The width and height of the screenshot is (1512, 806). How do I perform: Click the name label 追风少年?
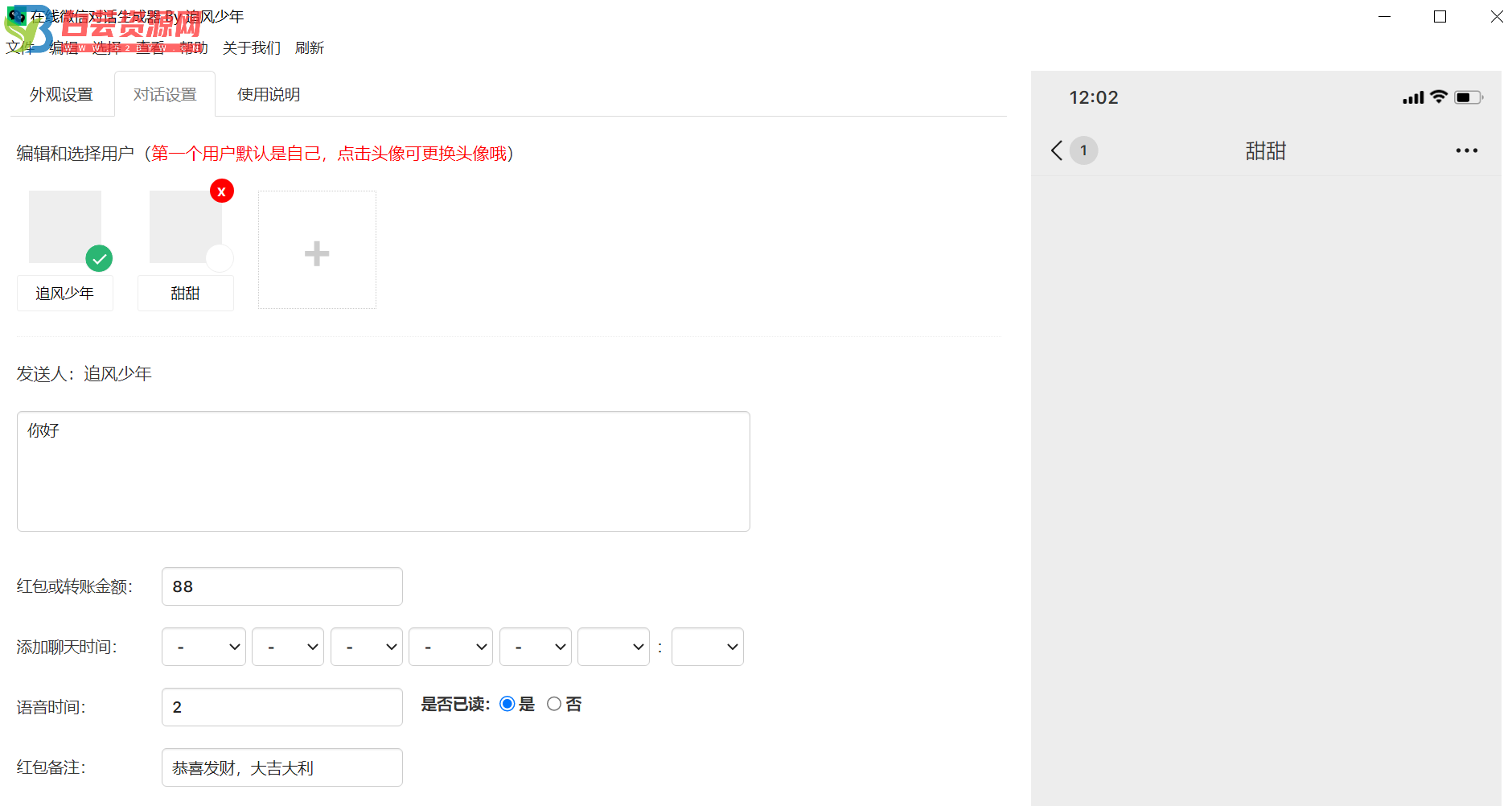click(65, 294)
